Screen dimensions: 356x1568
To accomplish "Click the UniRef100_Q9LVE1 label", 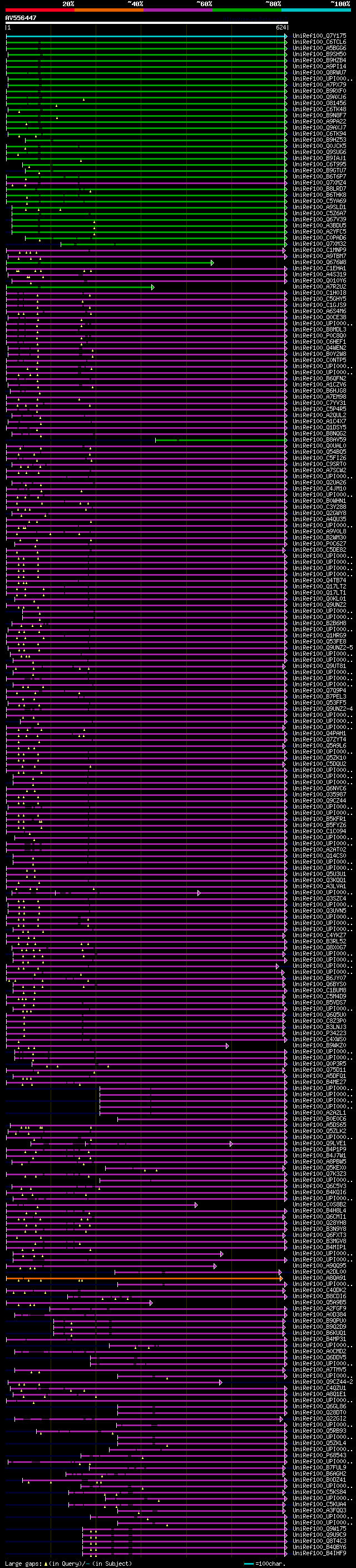I will (319, 1143).
